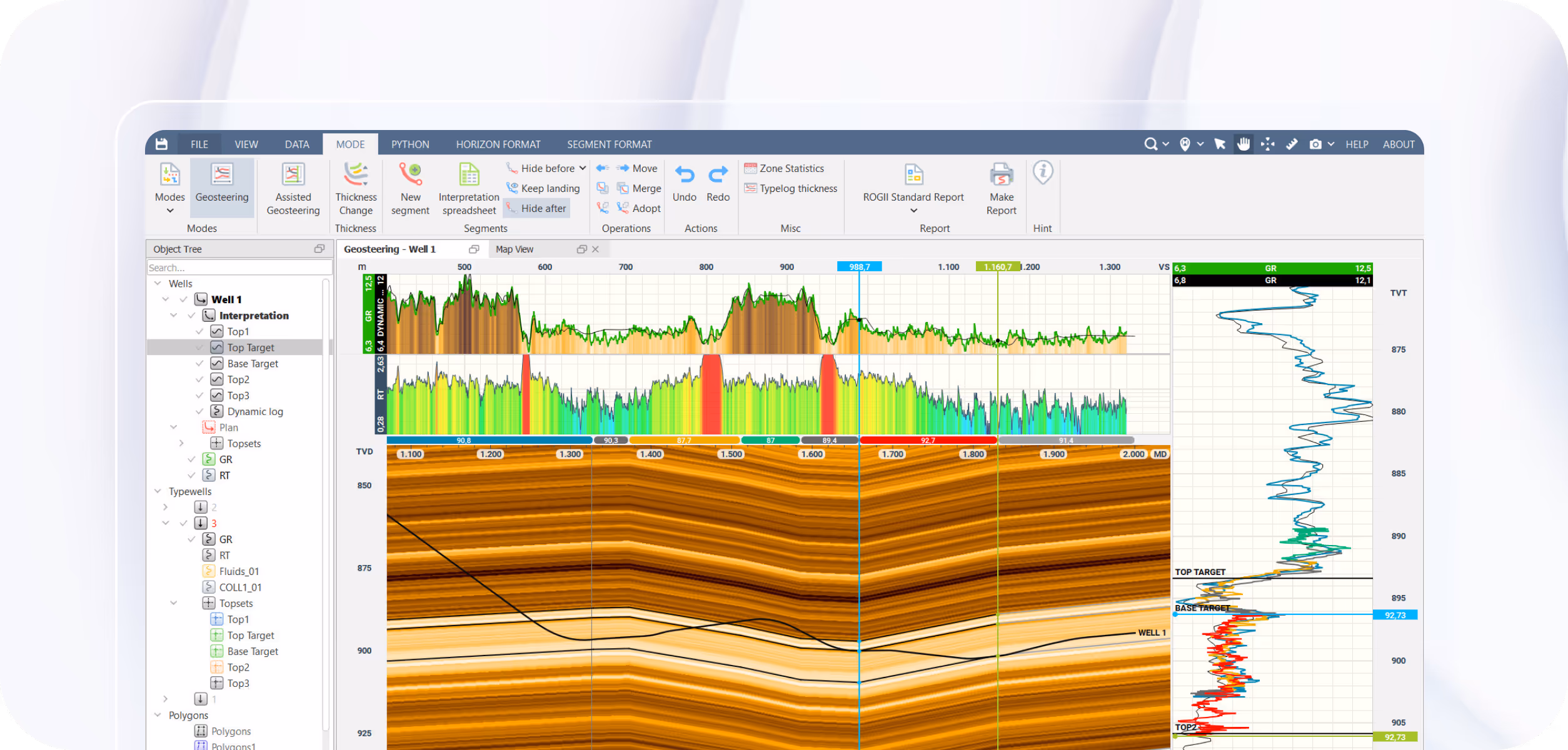Open the FILE menu
The height and width of the screenshot is (750, 1568).
(x=199, y=144)
